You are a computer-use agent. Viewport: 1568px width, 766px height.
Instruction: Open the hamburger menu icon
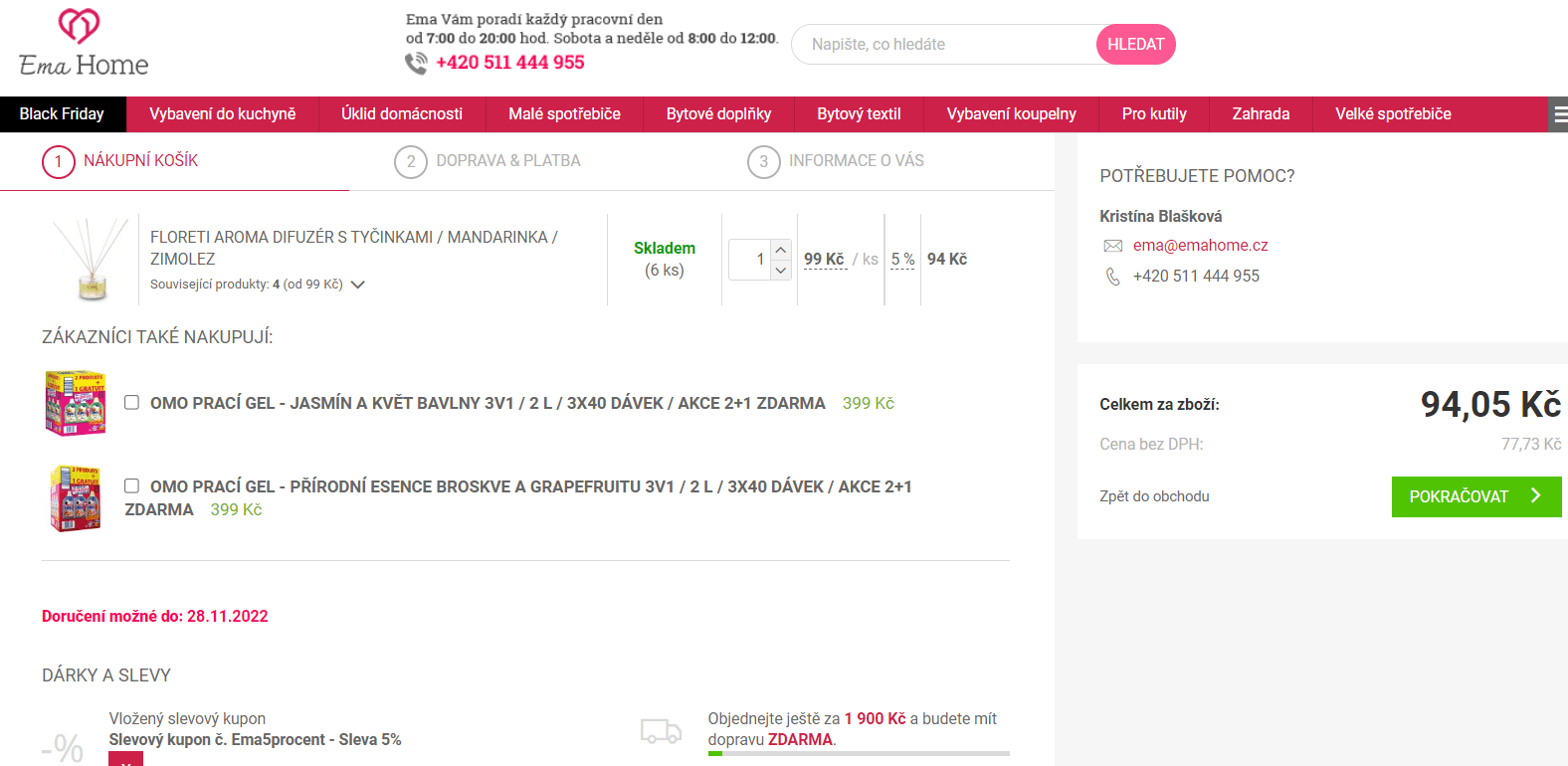coord(1559,114)
